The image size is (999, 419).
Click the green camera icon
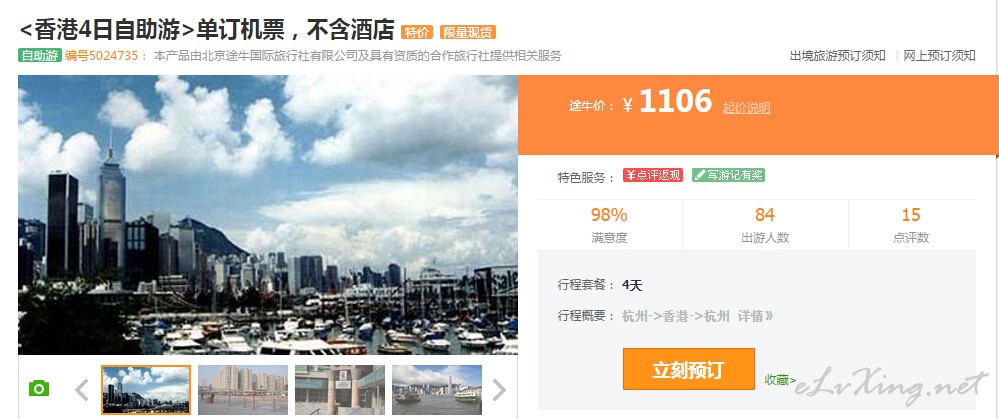(39, 388)
